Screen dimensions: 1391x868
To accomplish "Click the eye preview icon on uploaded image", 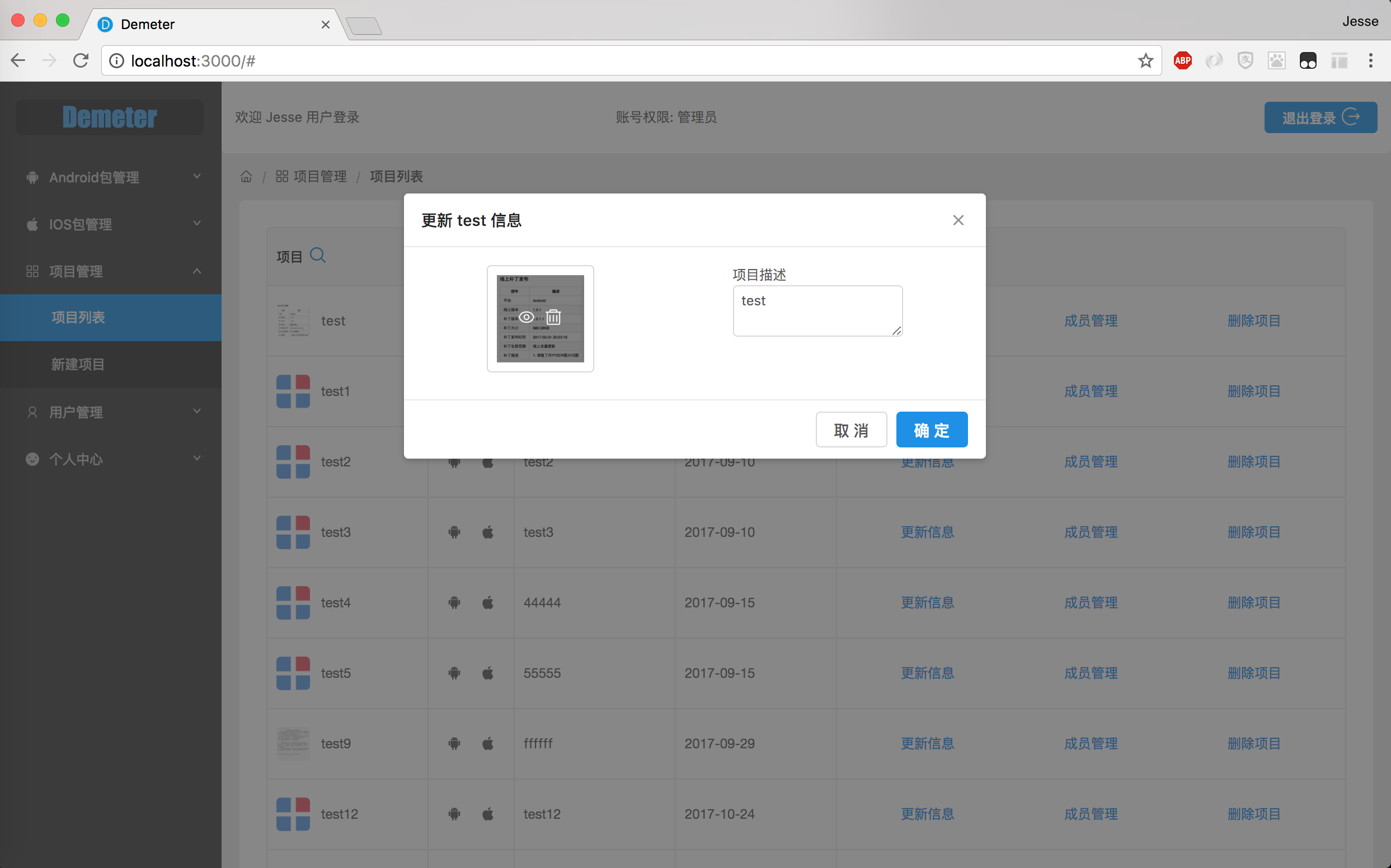I will (526, 317).
